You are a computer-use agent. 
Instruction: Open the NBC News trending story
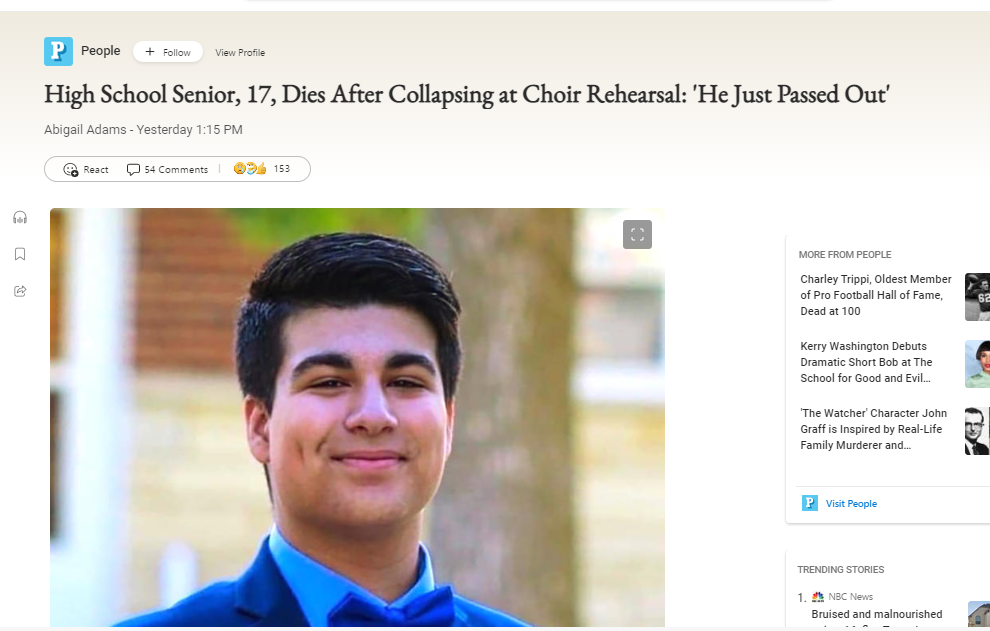pyautogui.click(x=877, y=613)
